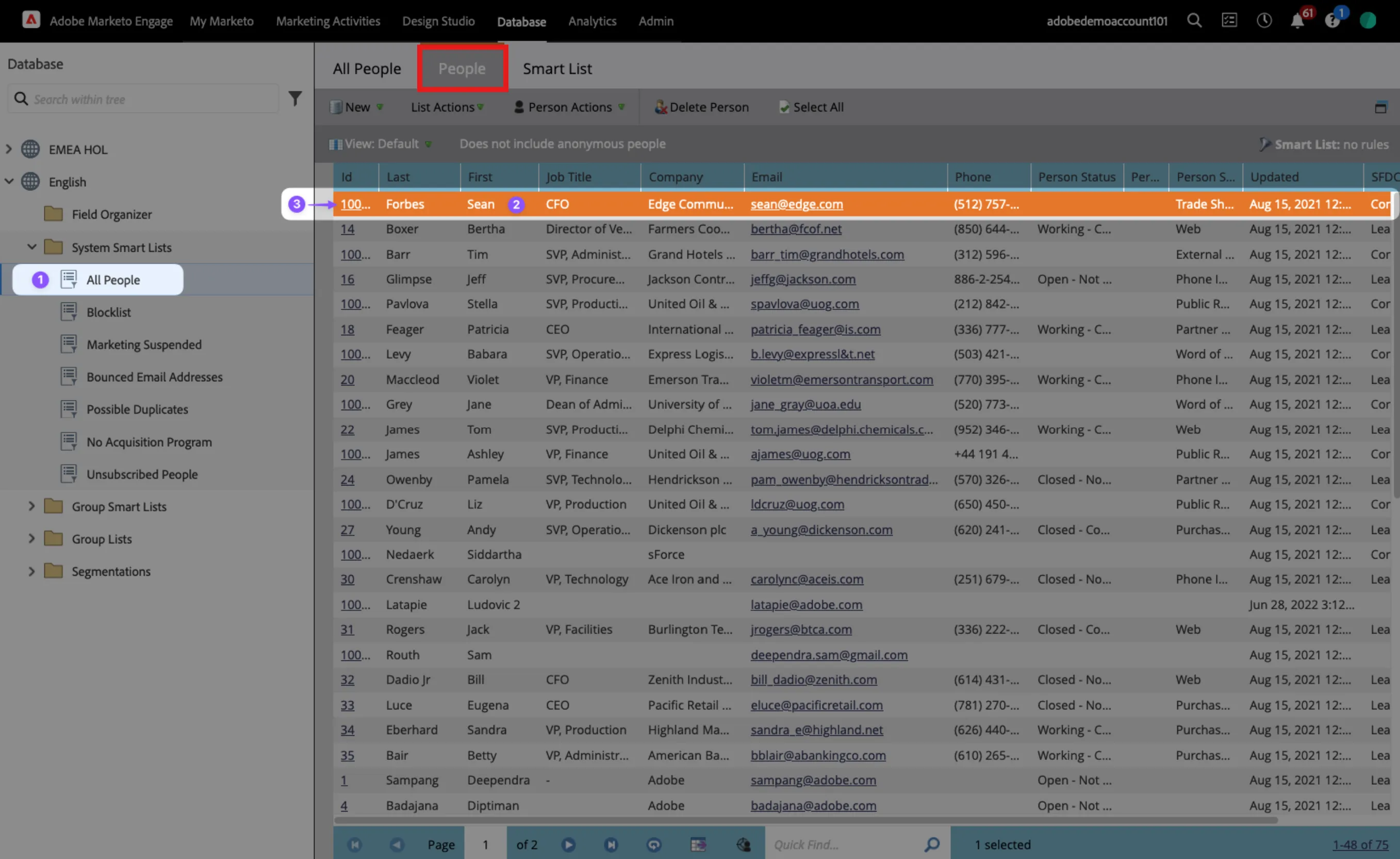Open the View: Default dropdown
Image resolution: width=1400 pixels, height=859 pixels.
coord(380,144)
